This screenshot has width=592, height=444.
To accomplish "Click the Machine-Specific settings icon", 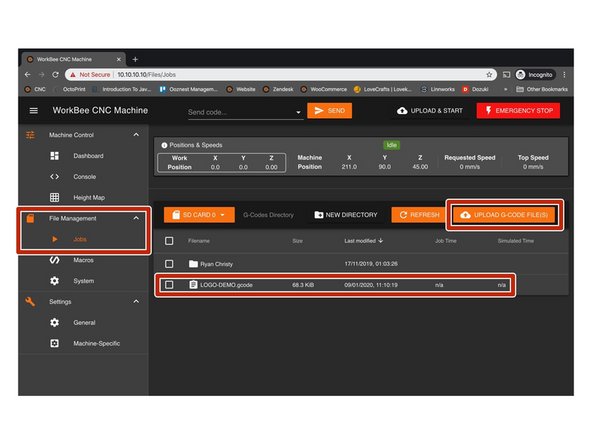I will coord(54,343).
